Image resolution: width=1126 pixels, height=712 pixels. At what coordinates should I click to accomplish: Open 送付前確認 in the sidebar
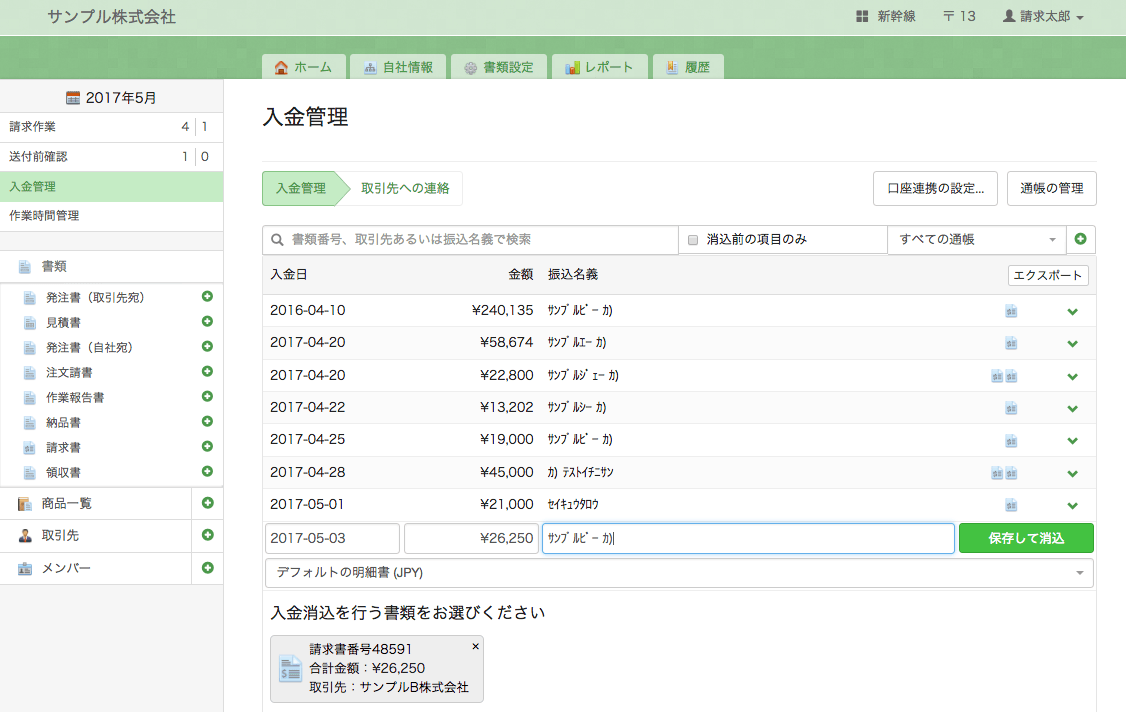pyautogui.click(x=111, y=157)
